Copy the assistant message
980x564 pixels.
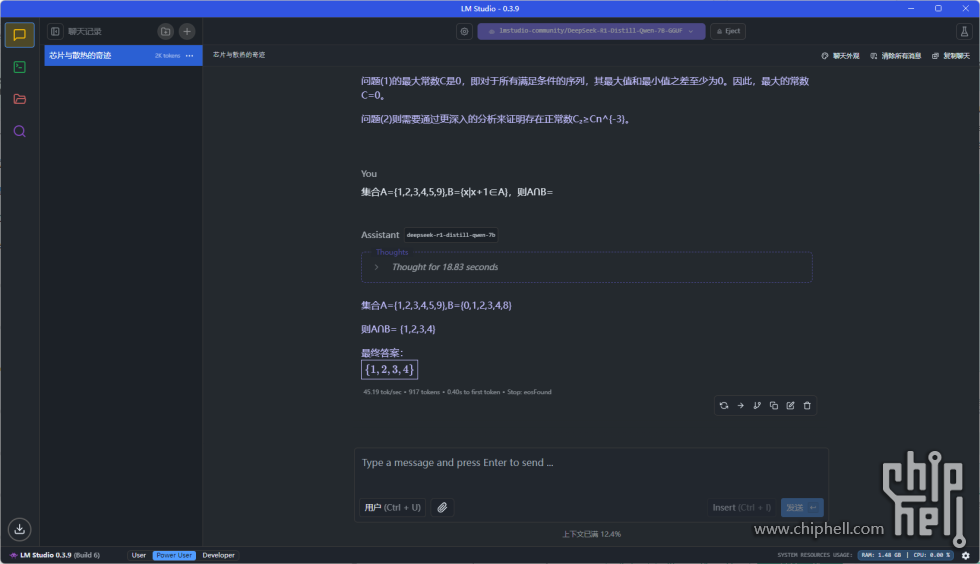point(774,405)
